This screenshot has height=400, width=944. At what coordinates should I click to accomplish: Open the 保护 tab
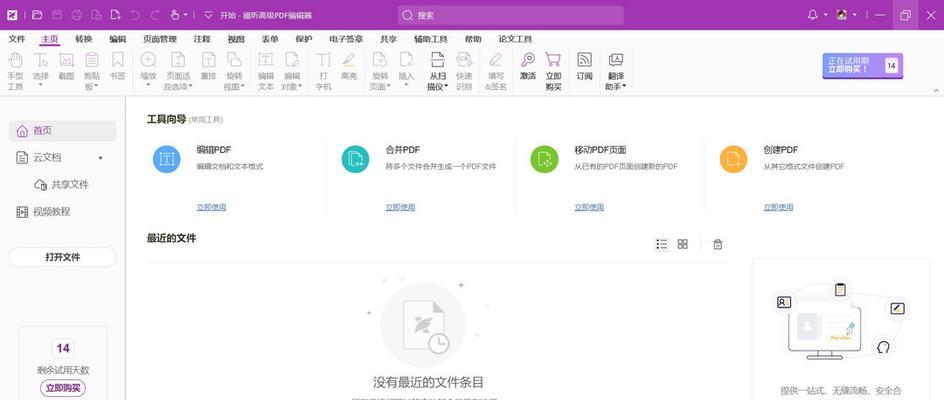(x=304, y=39)
